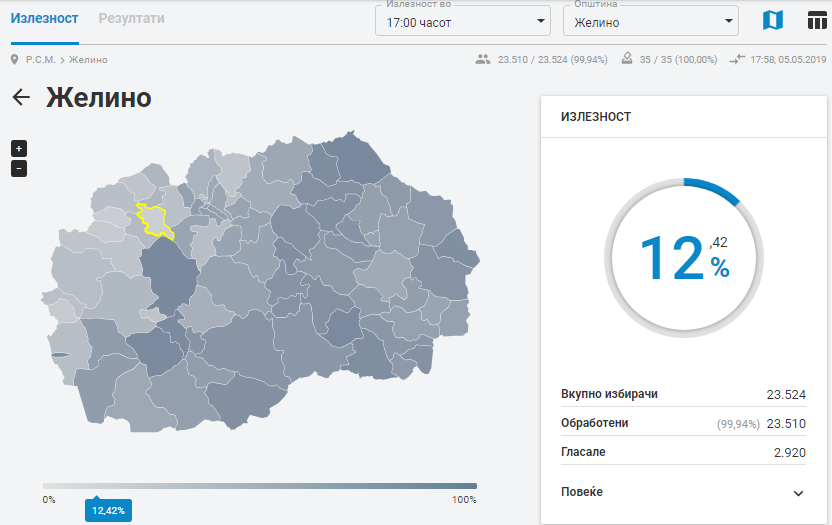Click the 100% legend label

coord(464,500)
